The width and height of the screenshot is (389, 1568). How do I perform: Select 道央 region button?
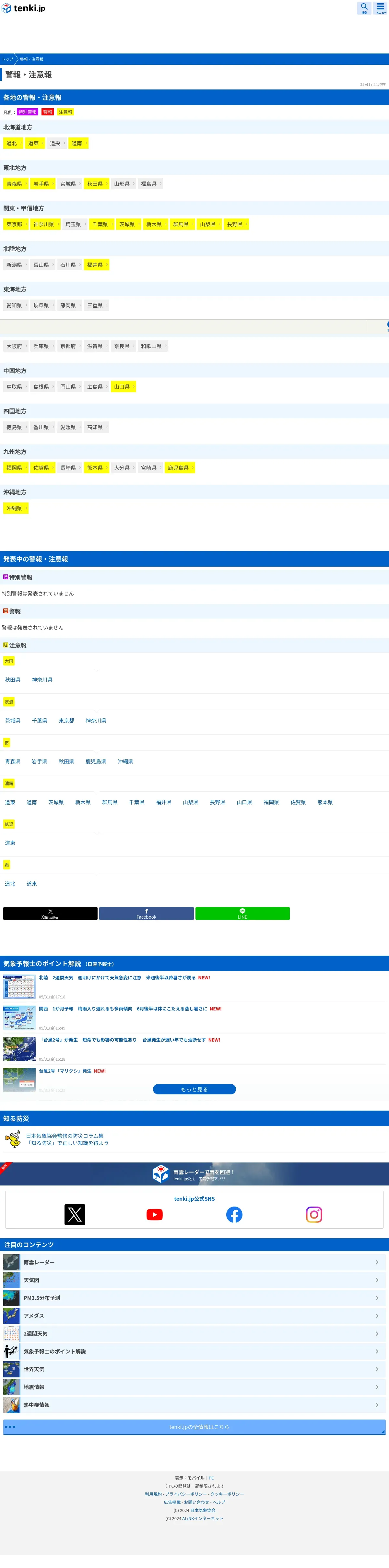coord(57,143)
